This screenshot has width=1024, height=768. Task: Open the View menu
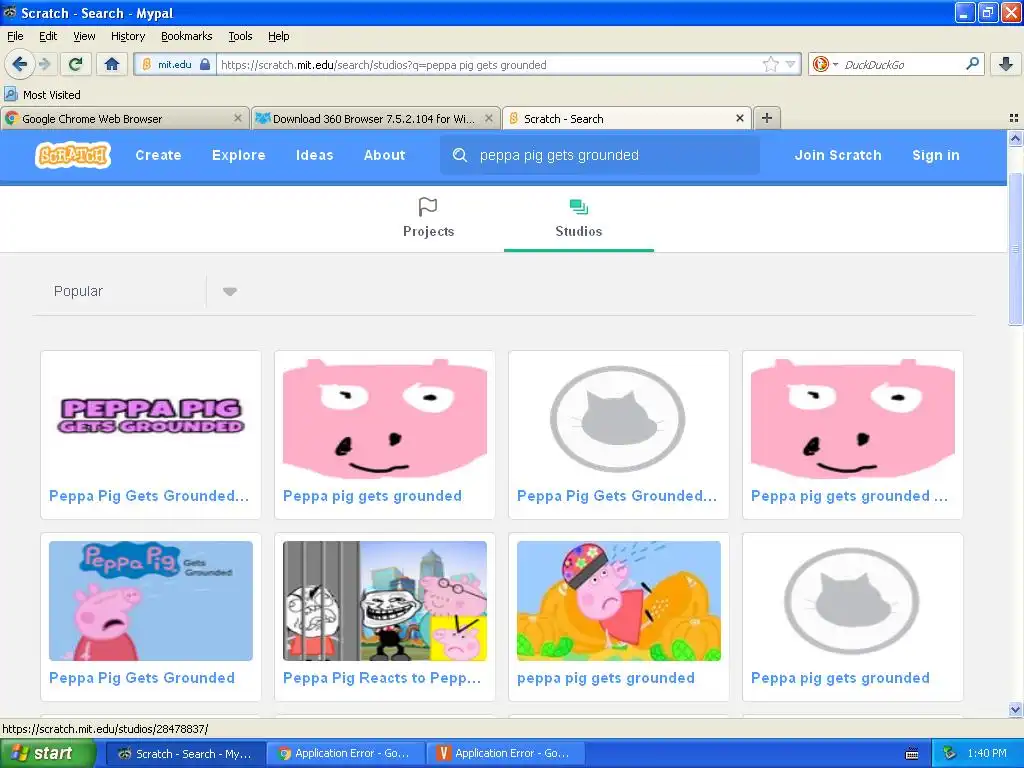84,36
